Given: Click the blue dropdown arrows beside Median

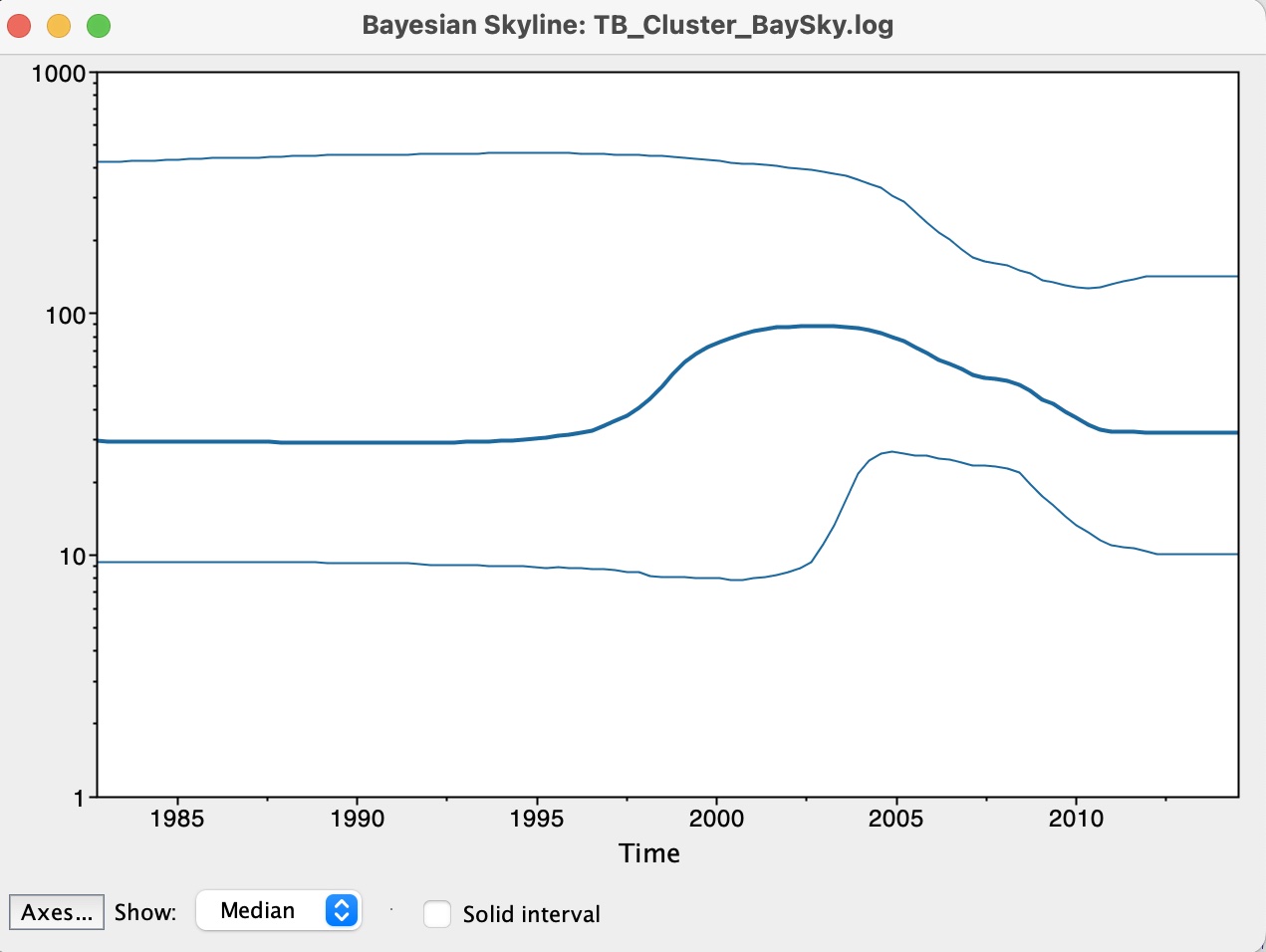Looking at the screenshot, I should coord(341,910).
